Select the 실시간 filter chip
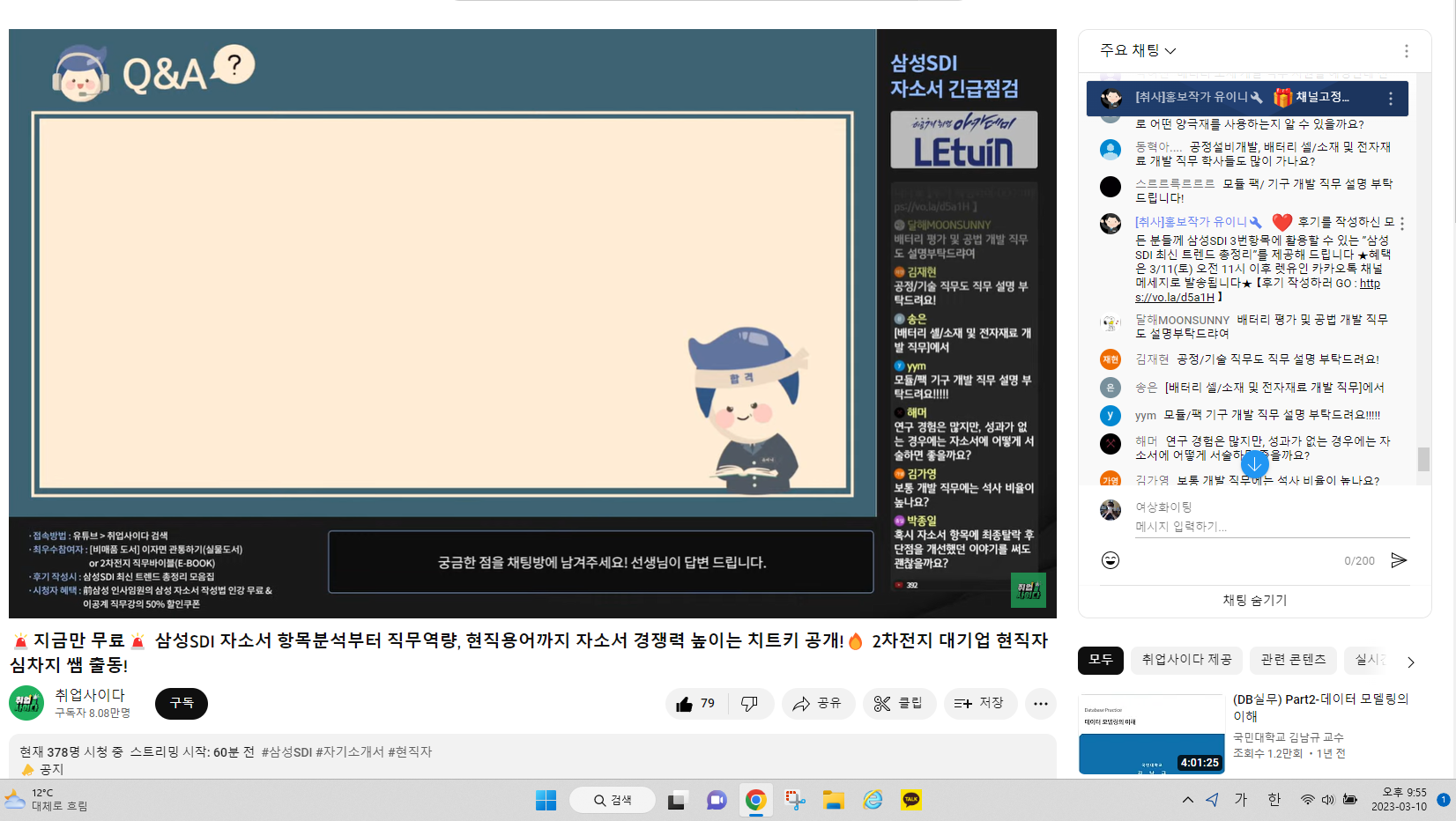Viewport: 1456px width, 821px height. (1368, 660)
